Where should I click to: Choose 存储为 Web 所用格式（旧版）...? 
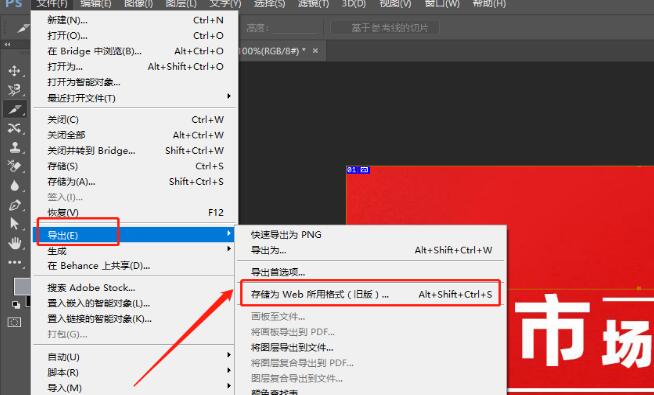pyautogui.click(x=371, y=294)
